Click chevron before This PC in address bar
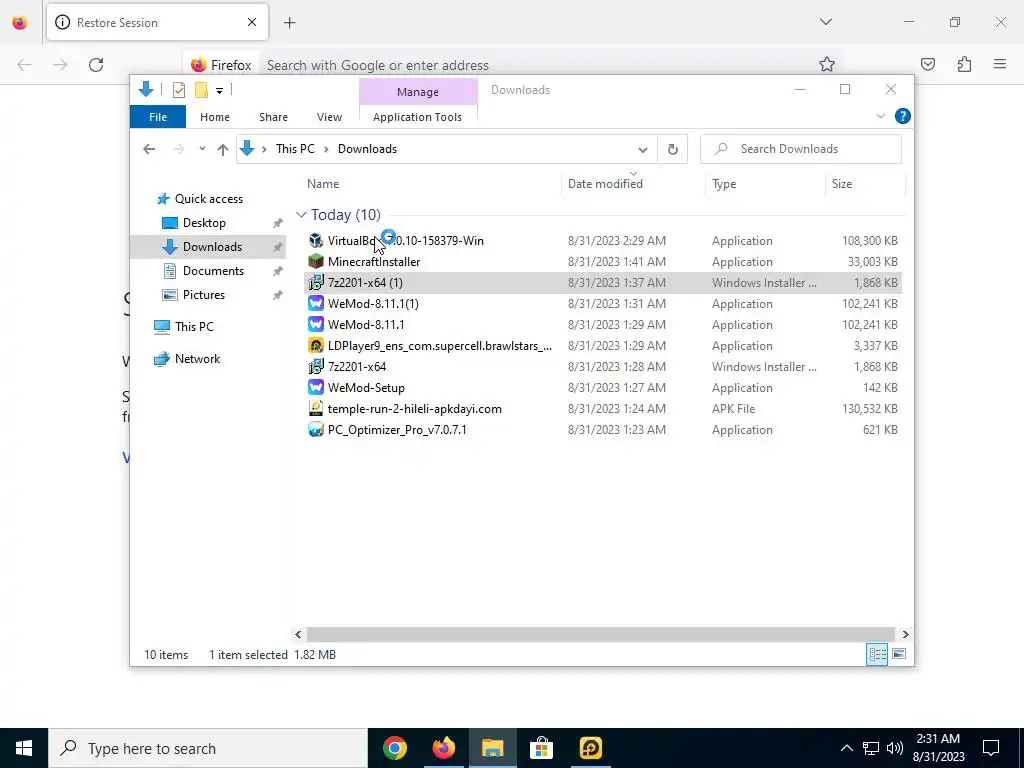This screenshot has height=768, width=1024. click(264, 150)
